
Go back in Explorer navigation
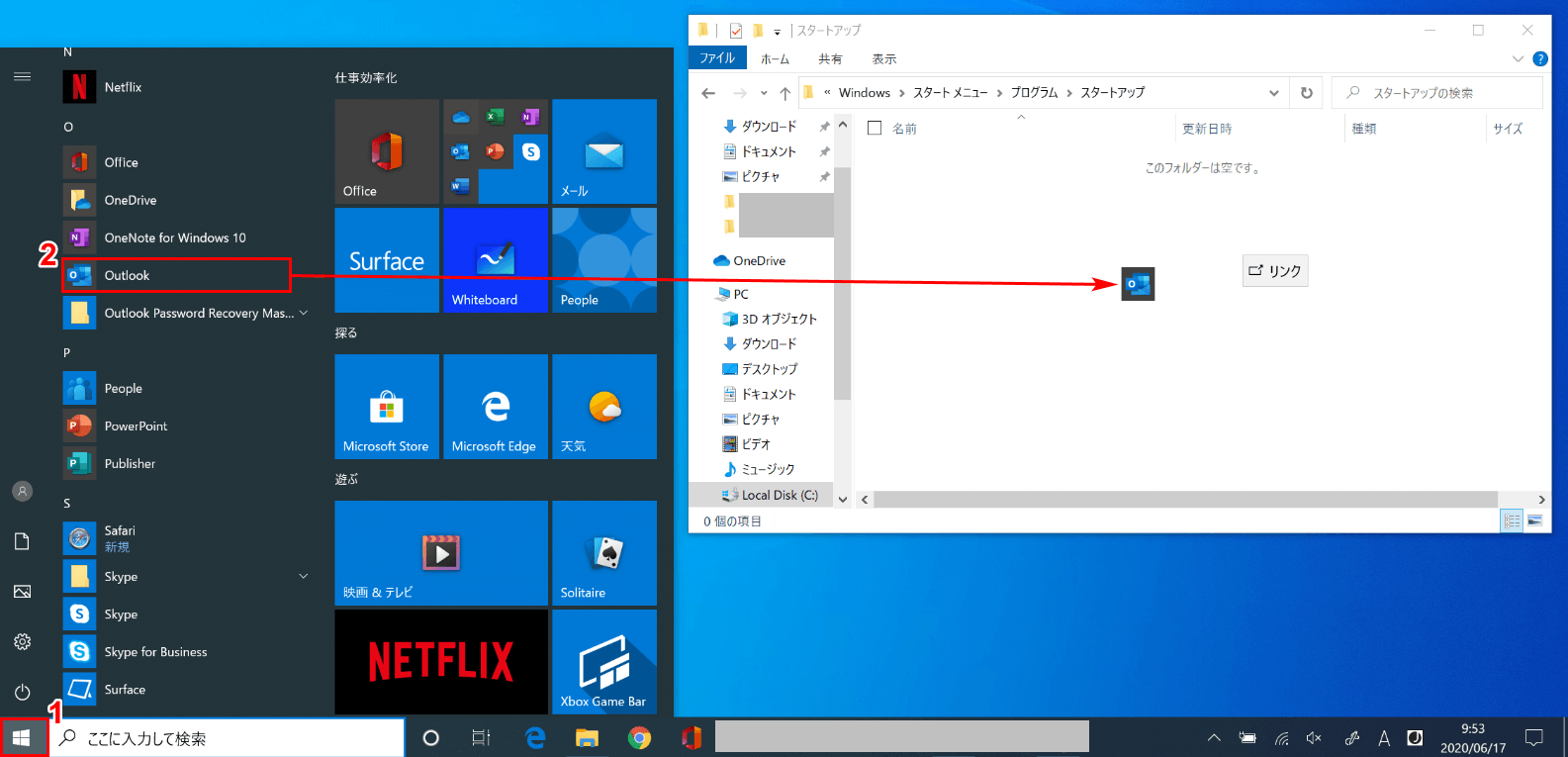[x=708, y=93]
